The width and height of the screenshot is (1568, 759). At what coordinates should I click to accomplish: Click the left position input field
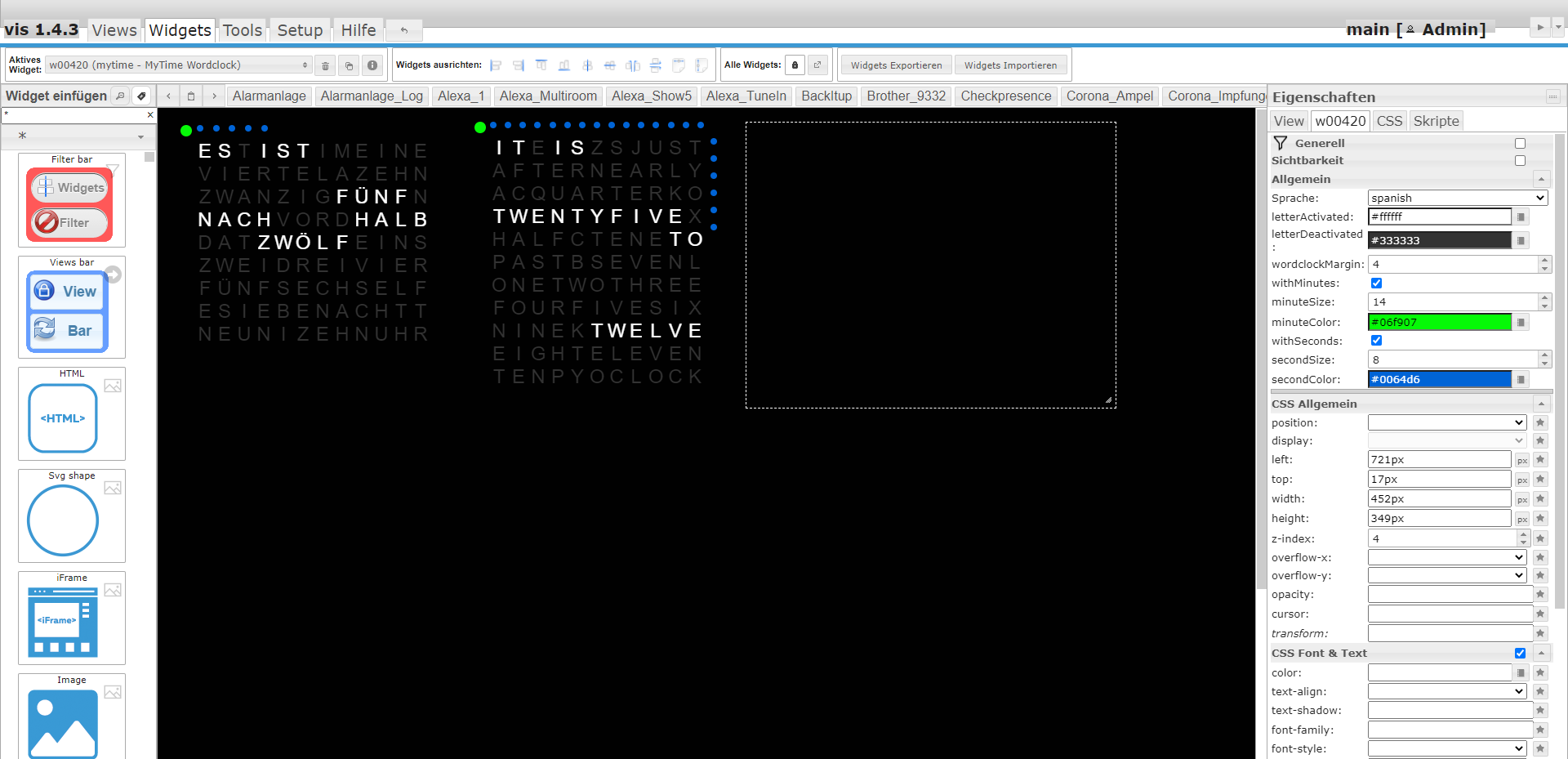pos(1440,459)
